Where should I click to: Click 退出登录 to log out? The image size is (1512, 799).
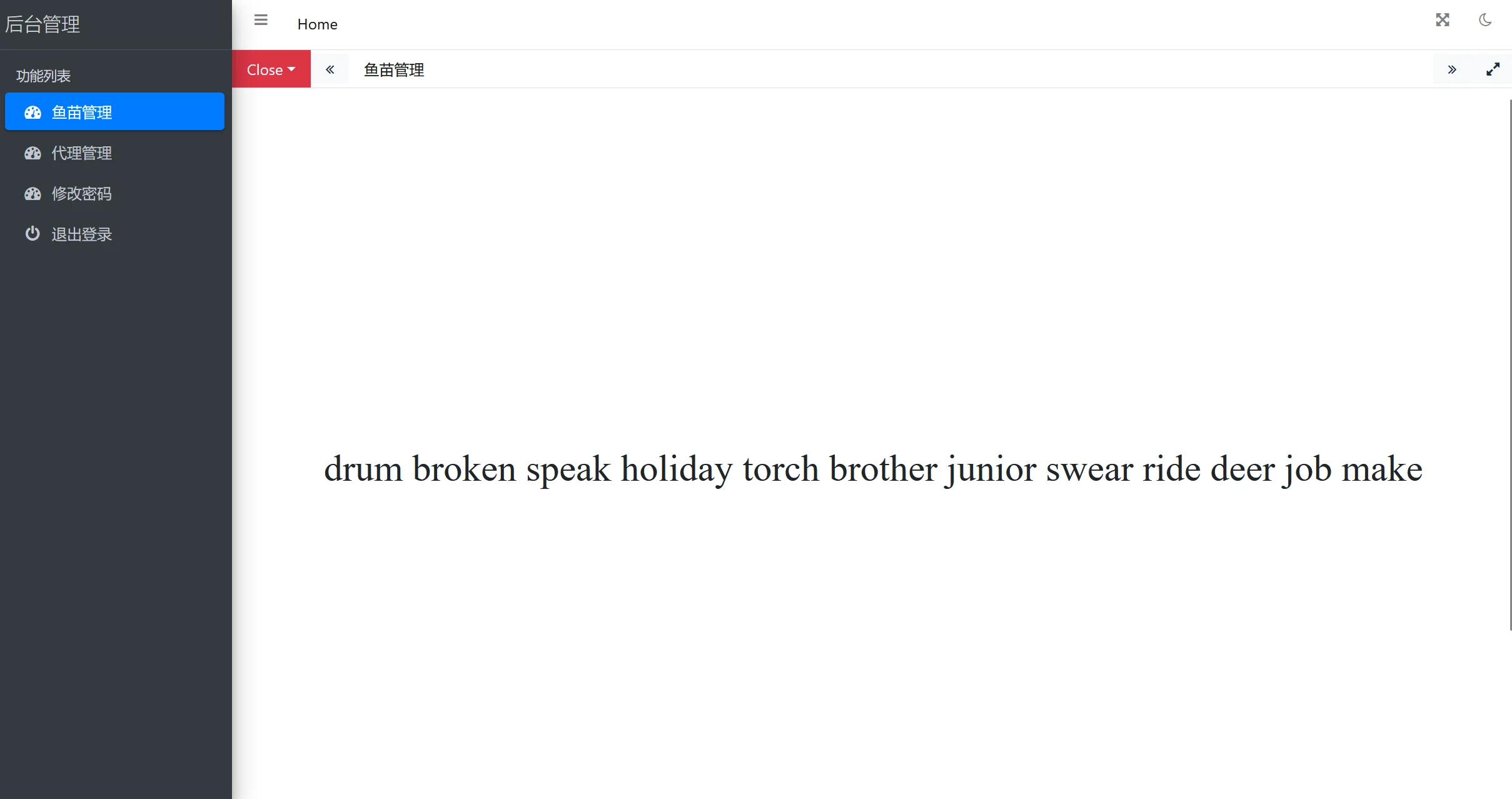[82, 234]
